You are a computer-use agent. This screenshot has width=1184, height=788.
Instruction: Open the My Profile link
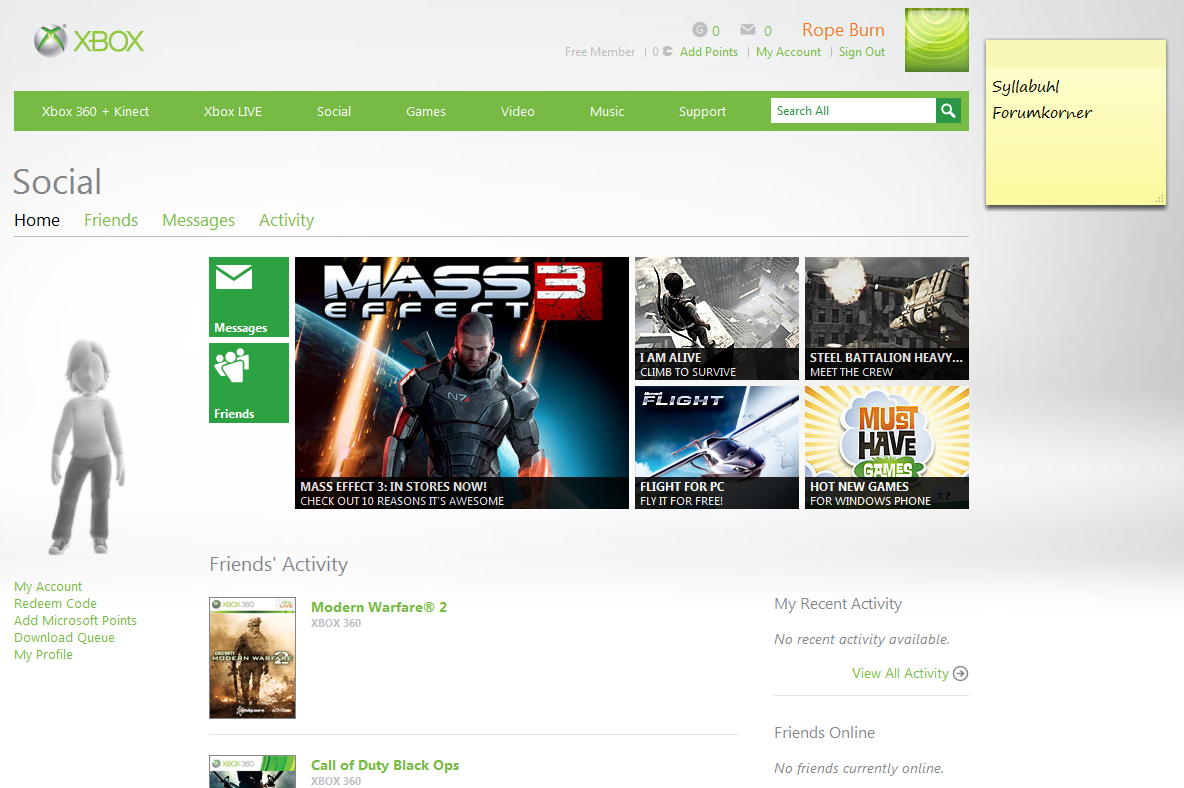point(43,654)
